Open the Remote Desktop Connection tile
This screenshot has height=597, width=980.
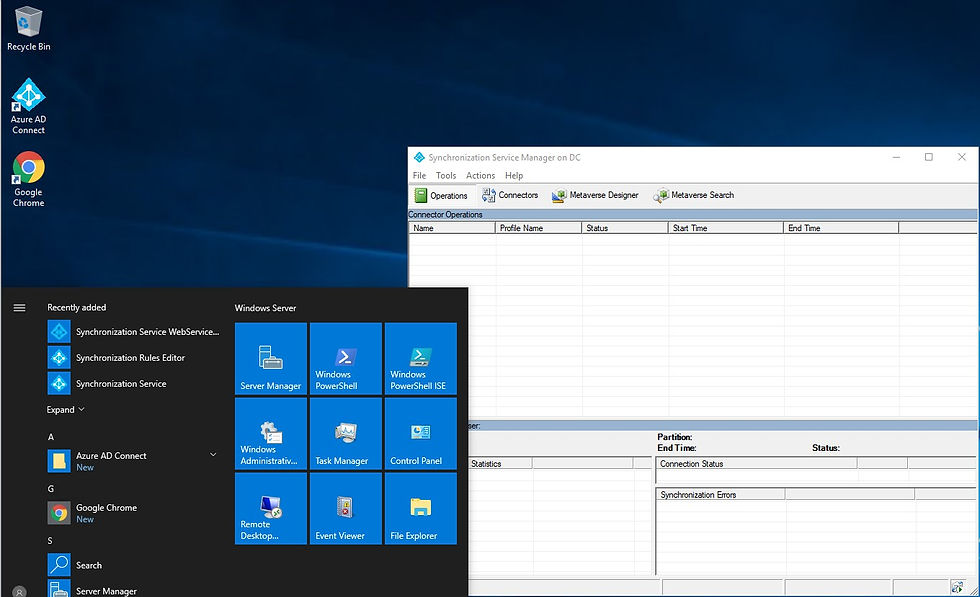271,509
